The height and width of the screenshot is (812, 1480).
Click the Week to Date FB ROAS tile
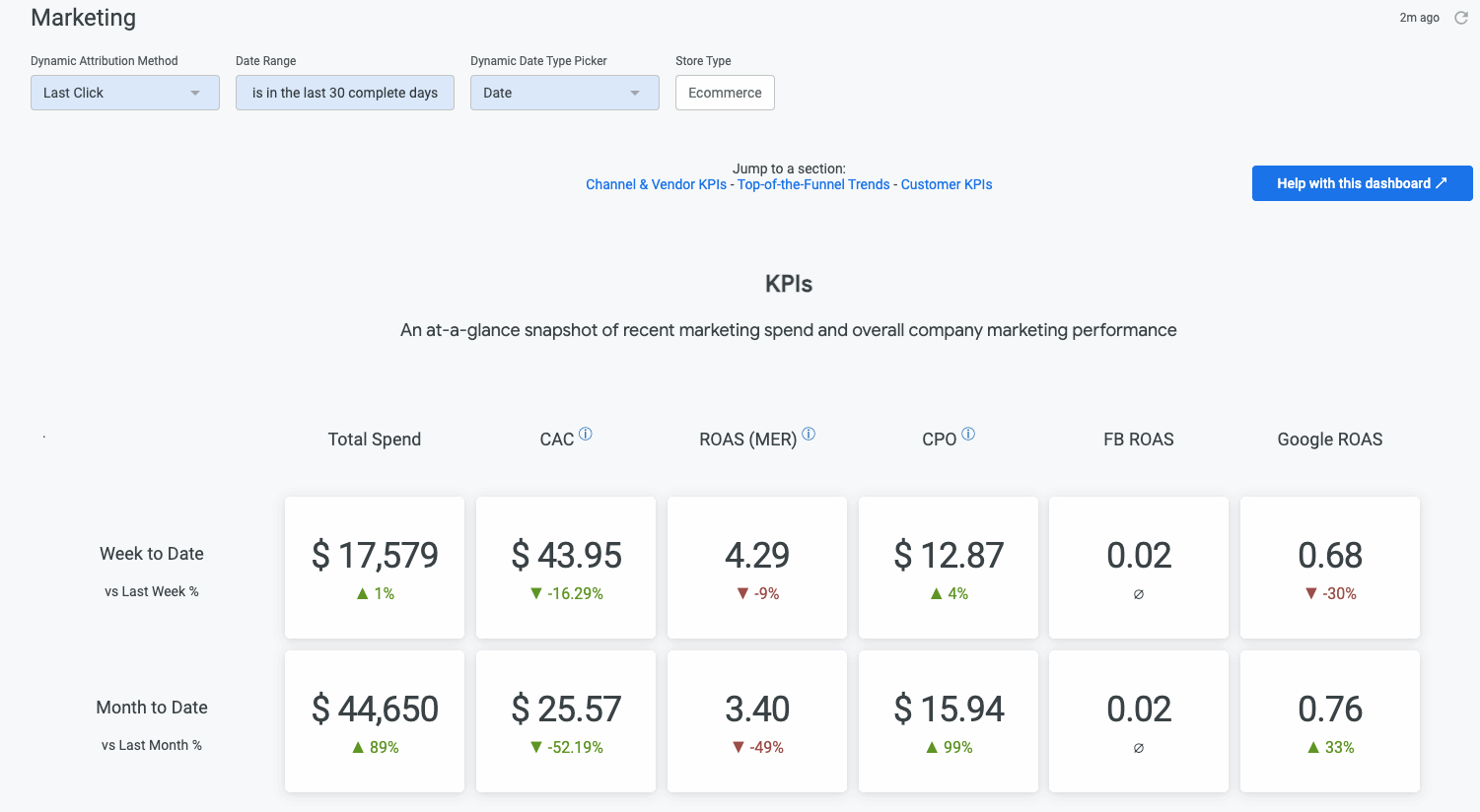coord(1139,567)
